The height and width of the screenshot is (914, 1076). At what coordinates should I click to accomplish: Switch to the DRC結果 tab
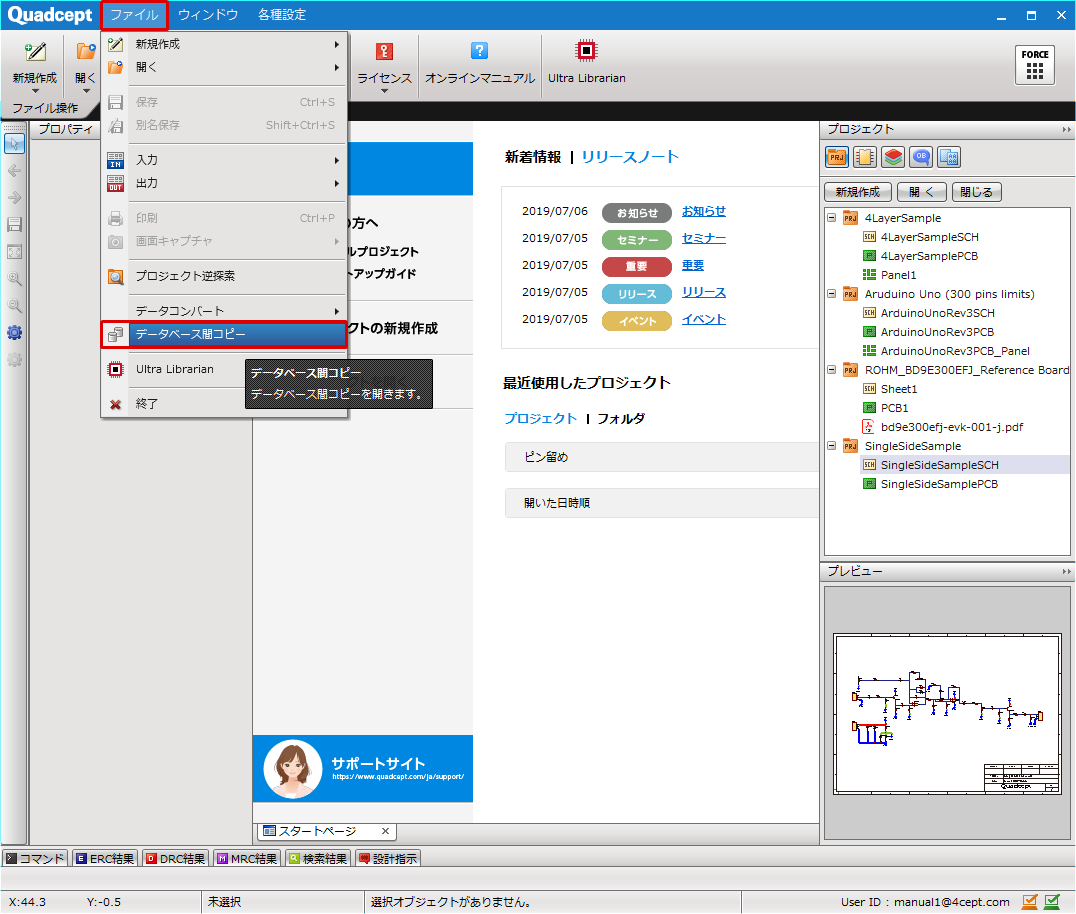176,858
